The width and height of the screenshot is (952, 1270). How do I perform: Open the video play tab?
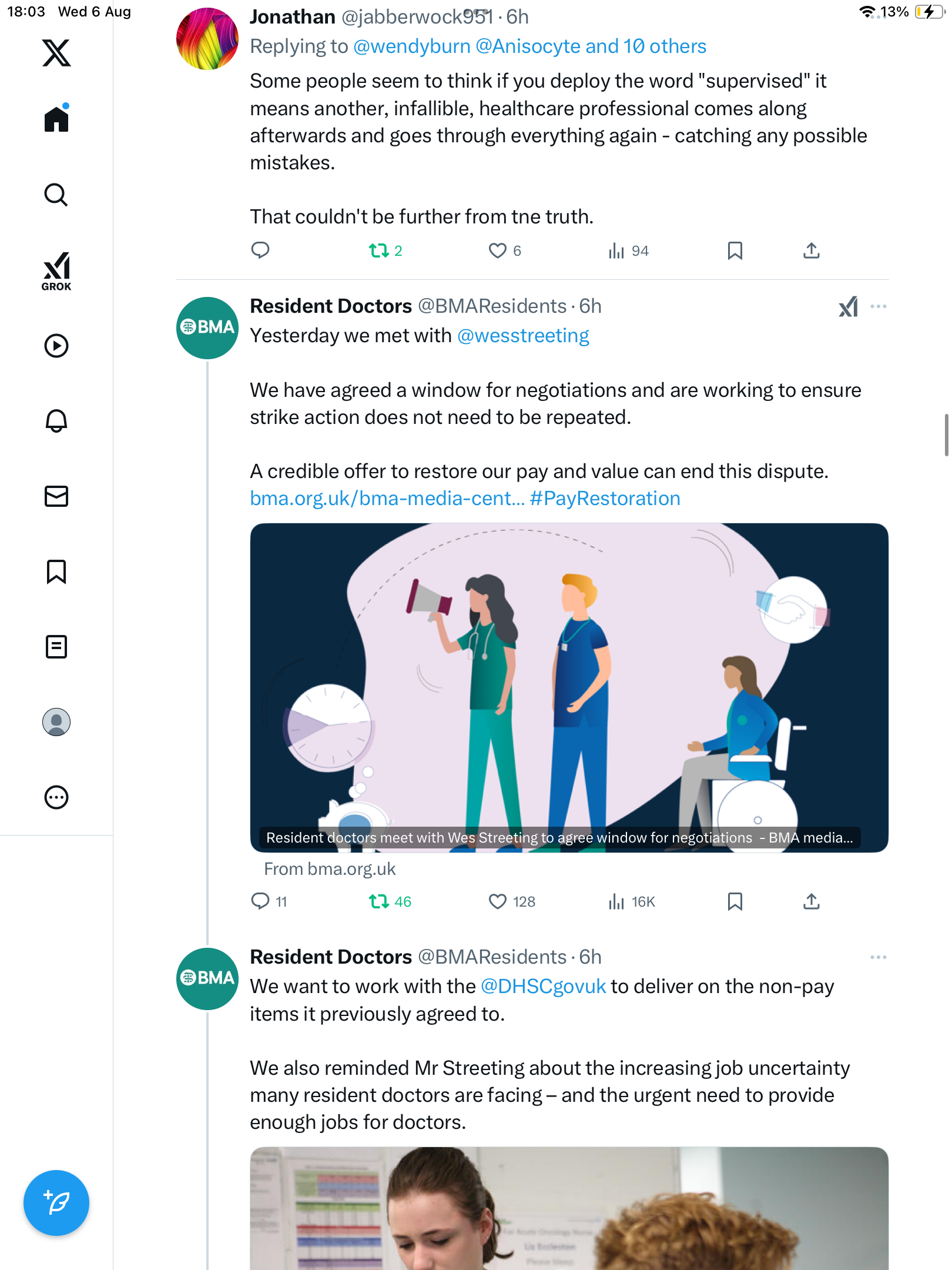pyautogui.click(x=56, y=346)
